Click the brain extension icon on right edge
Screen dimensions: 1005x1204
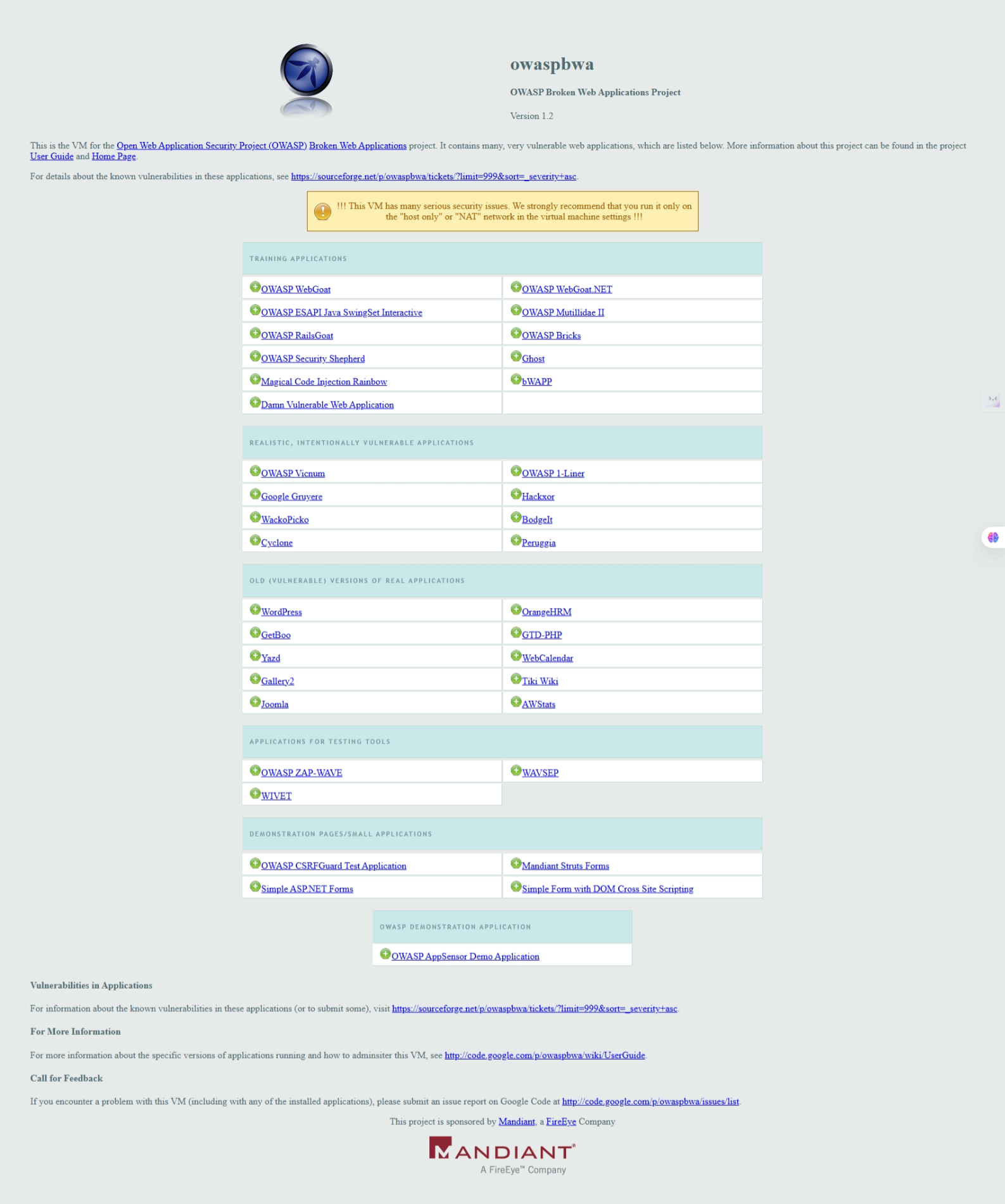(993, 537)
